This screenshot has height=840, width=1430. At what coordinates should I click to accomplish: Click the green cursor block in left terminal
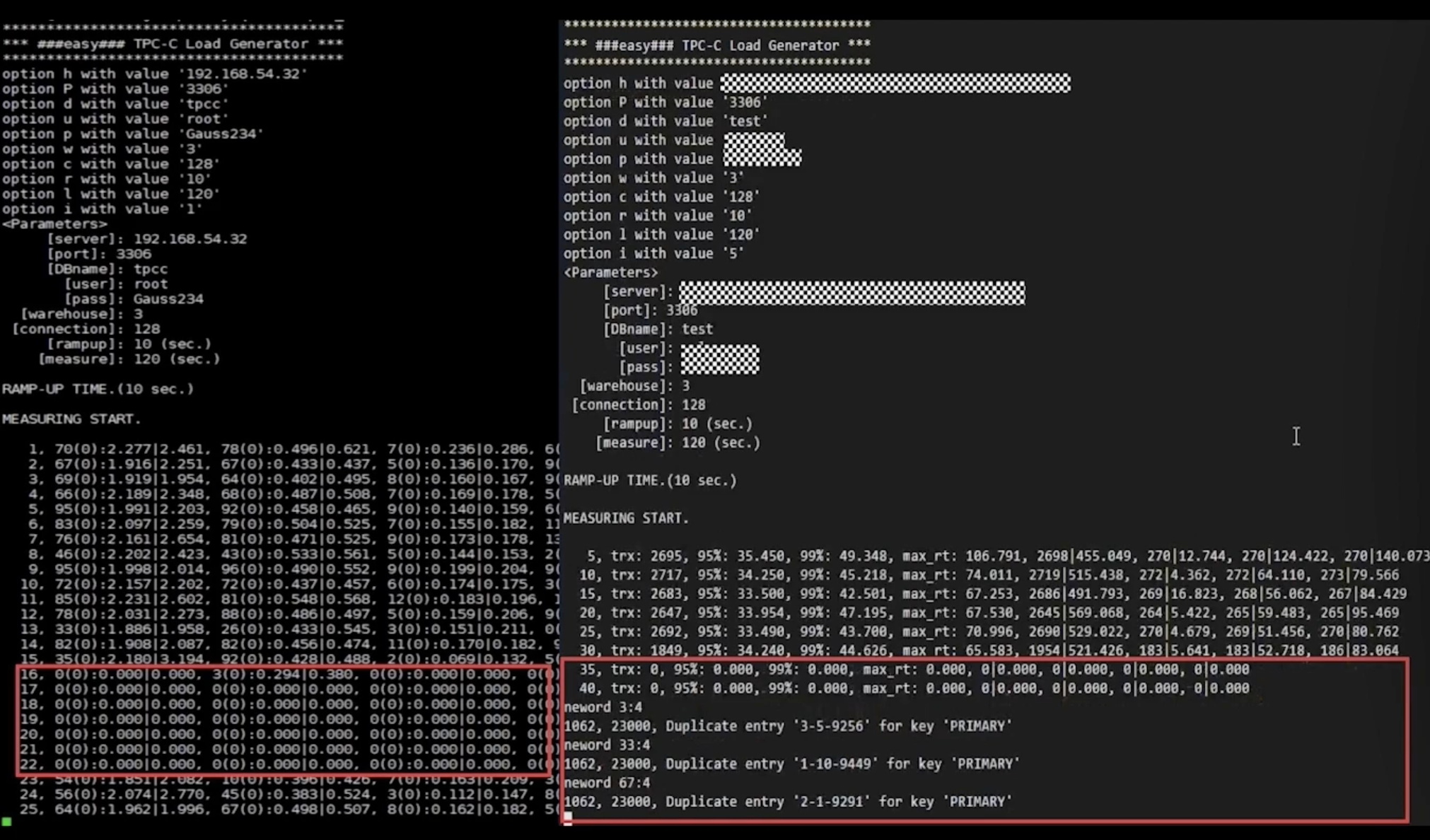[6, 822]
